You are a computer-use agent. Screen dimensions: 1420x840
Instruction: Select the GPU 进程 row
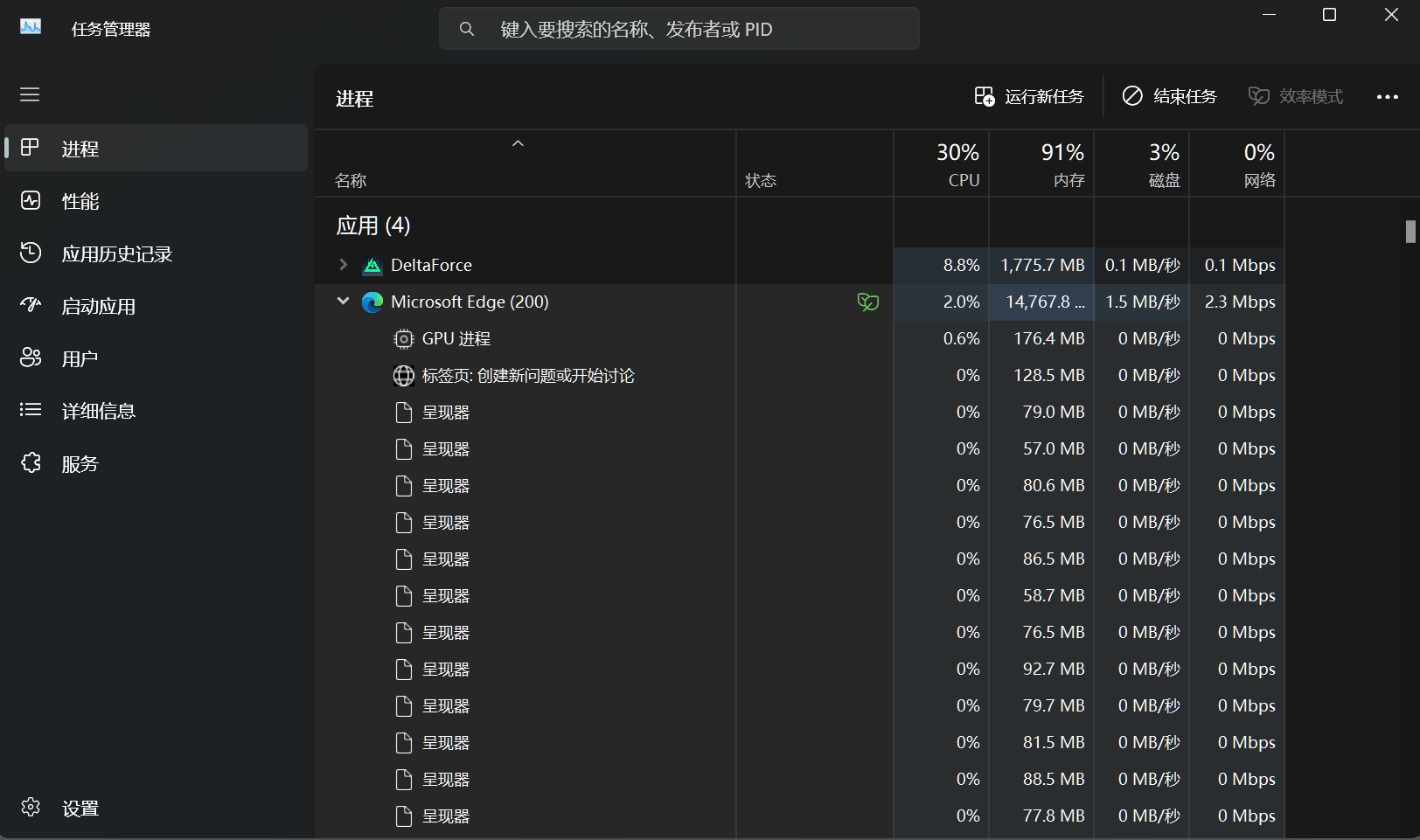point(799,338)
